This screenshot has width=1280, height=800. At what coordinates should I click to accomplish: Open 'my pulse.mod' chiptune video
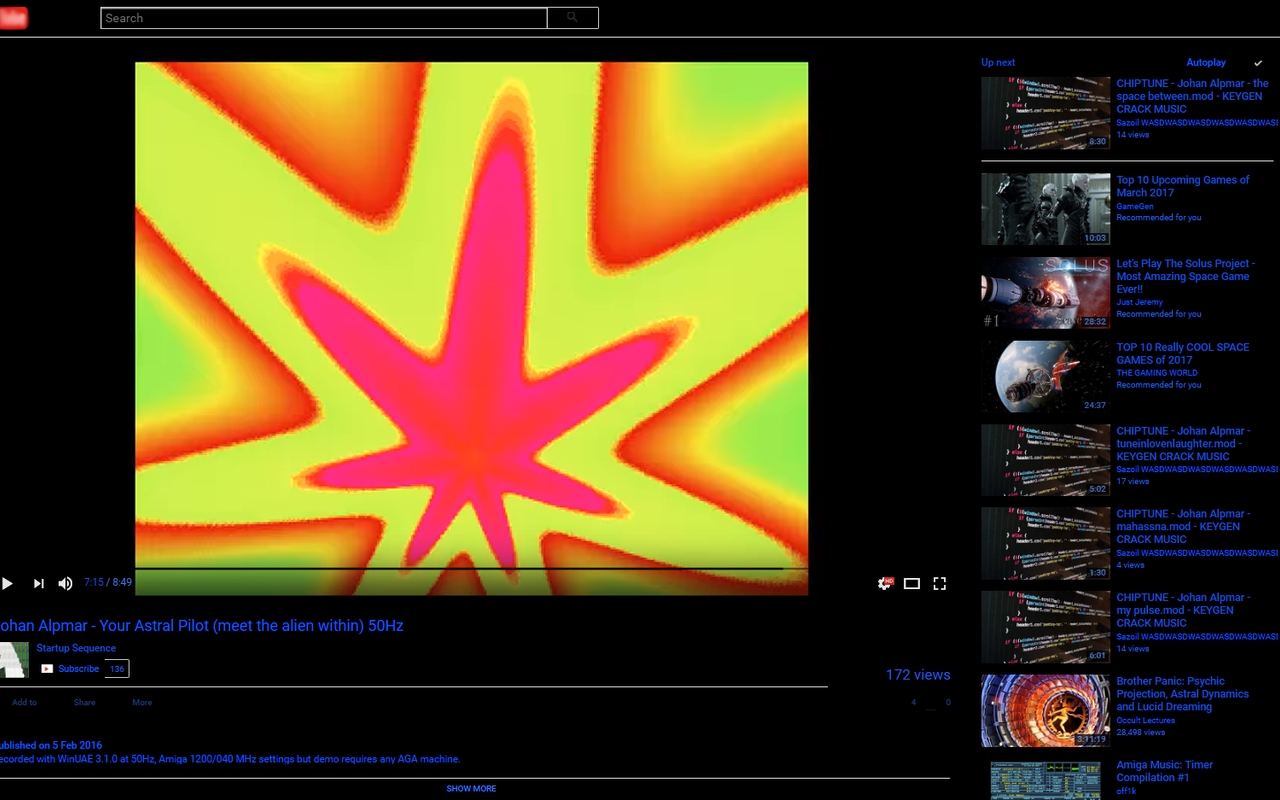[1183, 610]
